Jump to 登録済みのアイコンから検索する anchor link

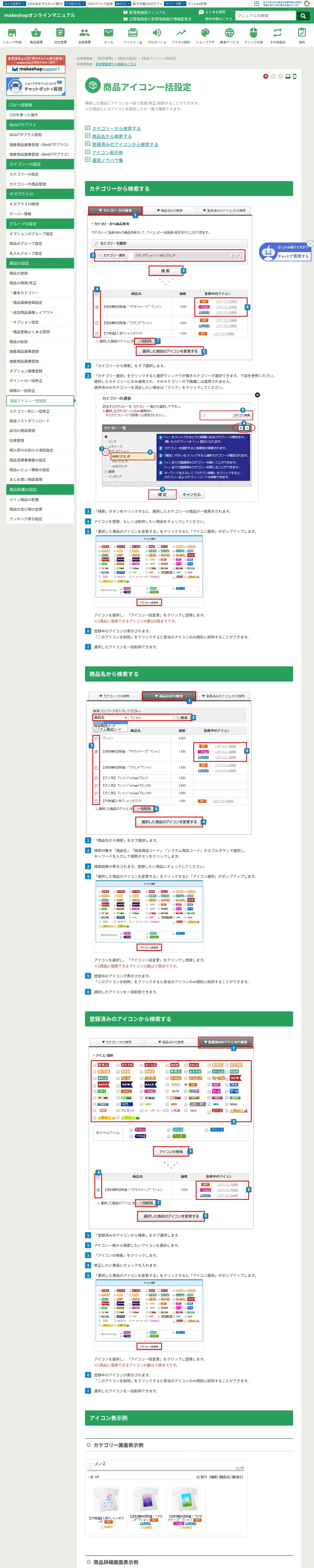tap(125, 144)
